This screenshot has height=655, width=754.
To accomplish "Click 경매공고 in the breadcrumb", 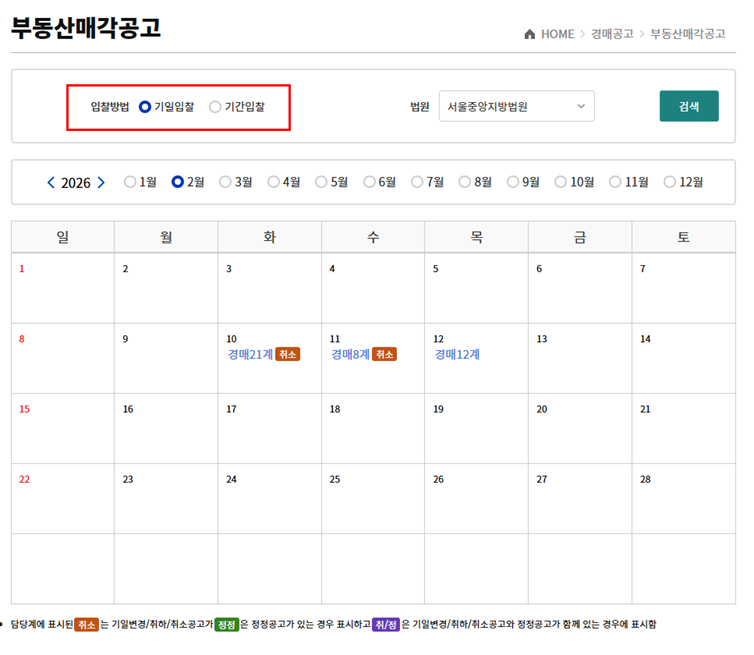I will point(612,34).
